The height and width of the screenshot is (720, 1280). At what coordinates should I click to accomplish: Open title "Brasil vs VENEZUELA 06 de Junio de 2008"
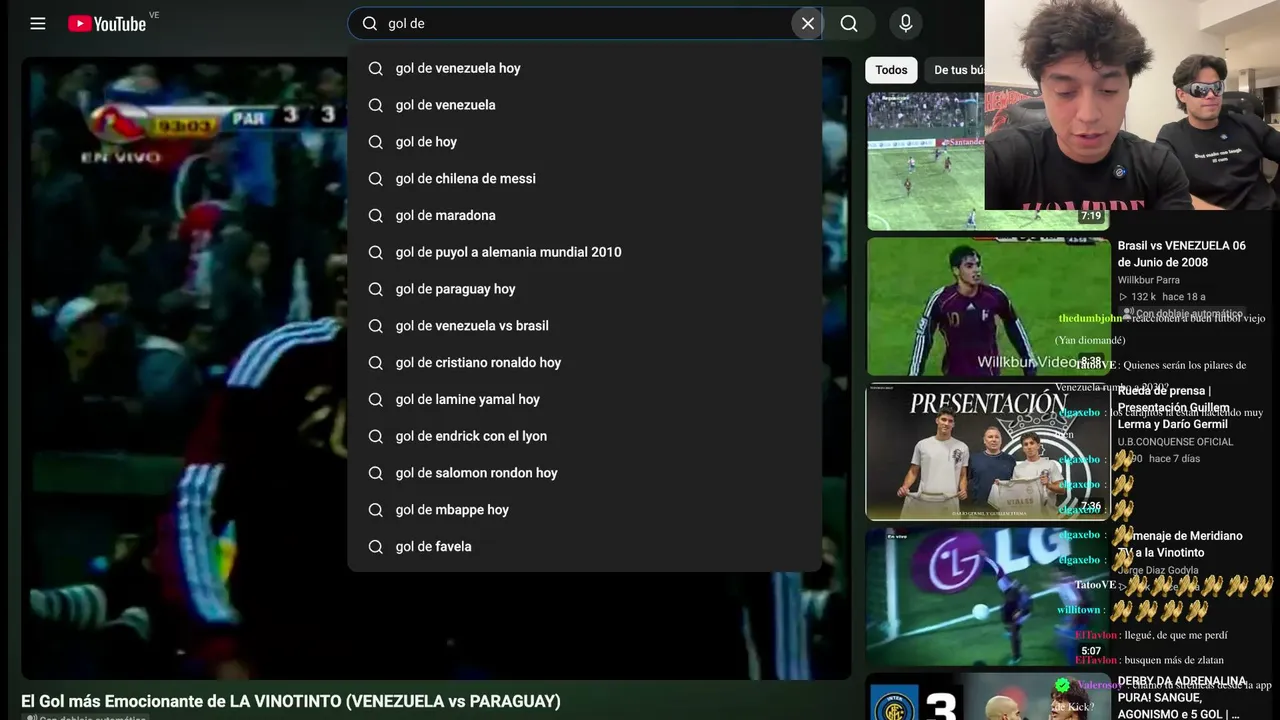1182,254
